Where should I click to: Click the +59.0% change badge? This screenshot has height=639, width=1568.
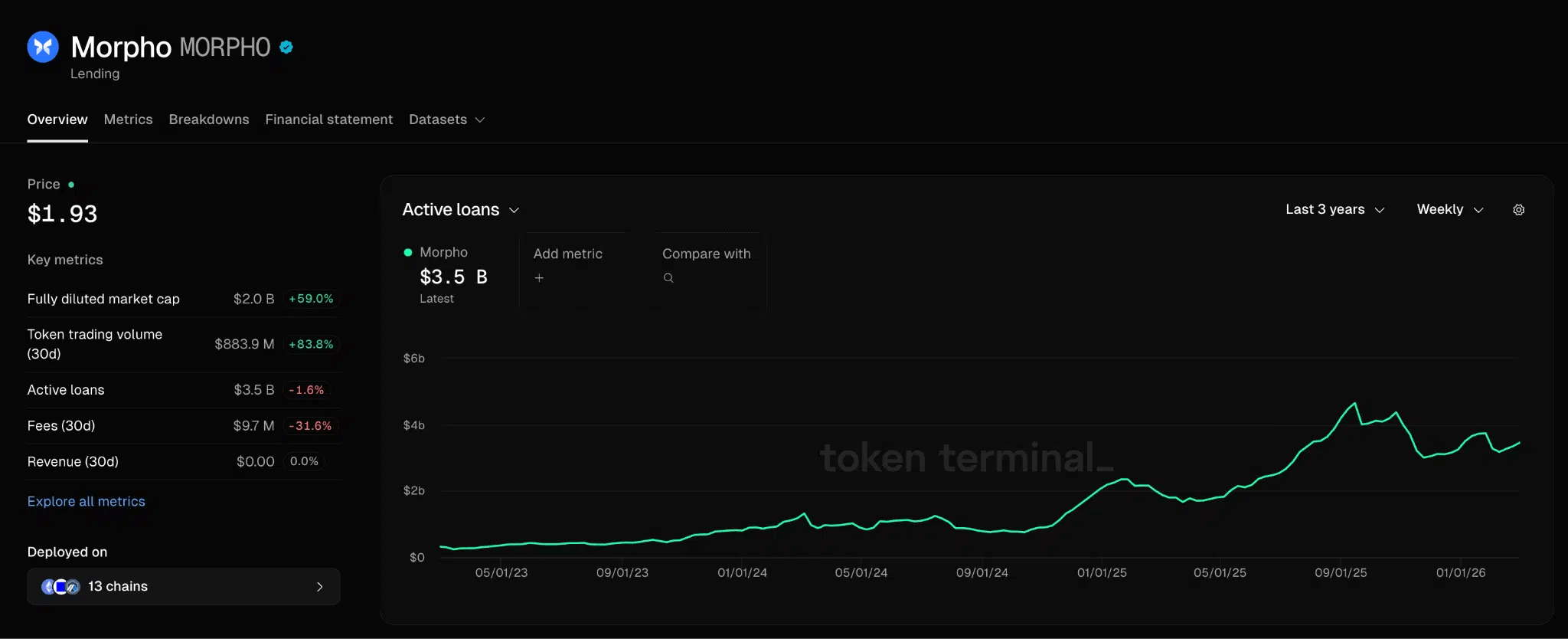[311, 299]
